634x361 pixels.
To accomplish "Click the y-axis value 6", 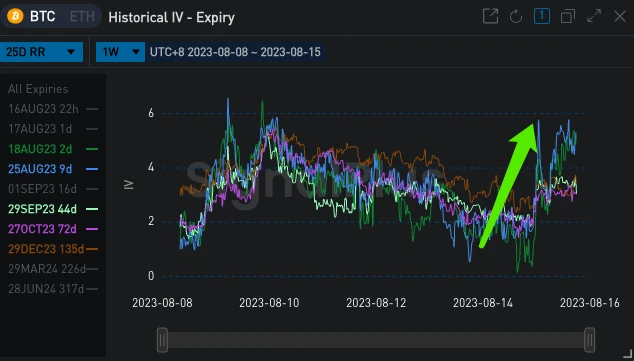I will [151, 113].
